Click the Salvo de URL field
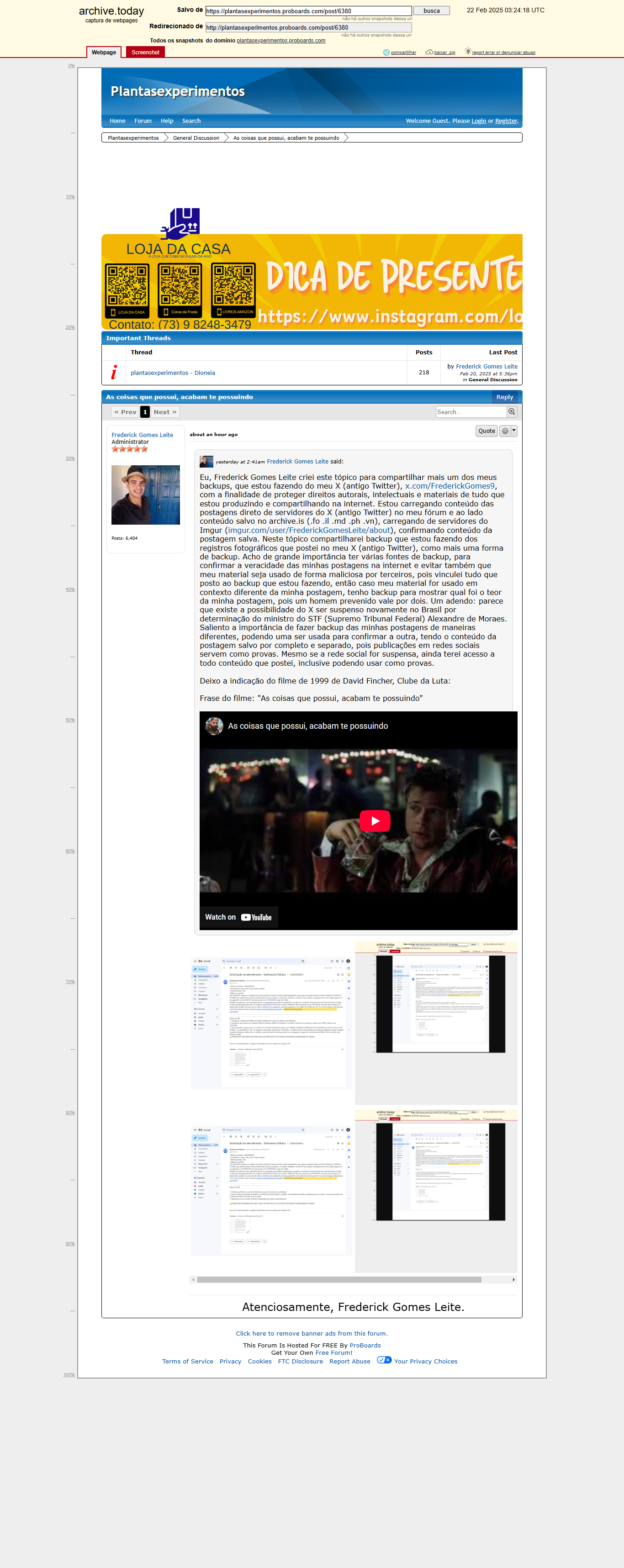The height and width of the screenshot is (1568, 624). pyautogui.click(x=308, y=11)
